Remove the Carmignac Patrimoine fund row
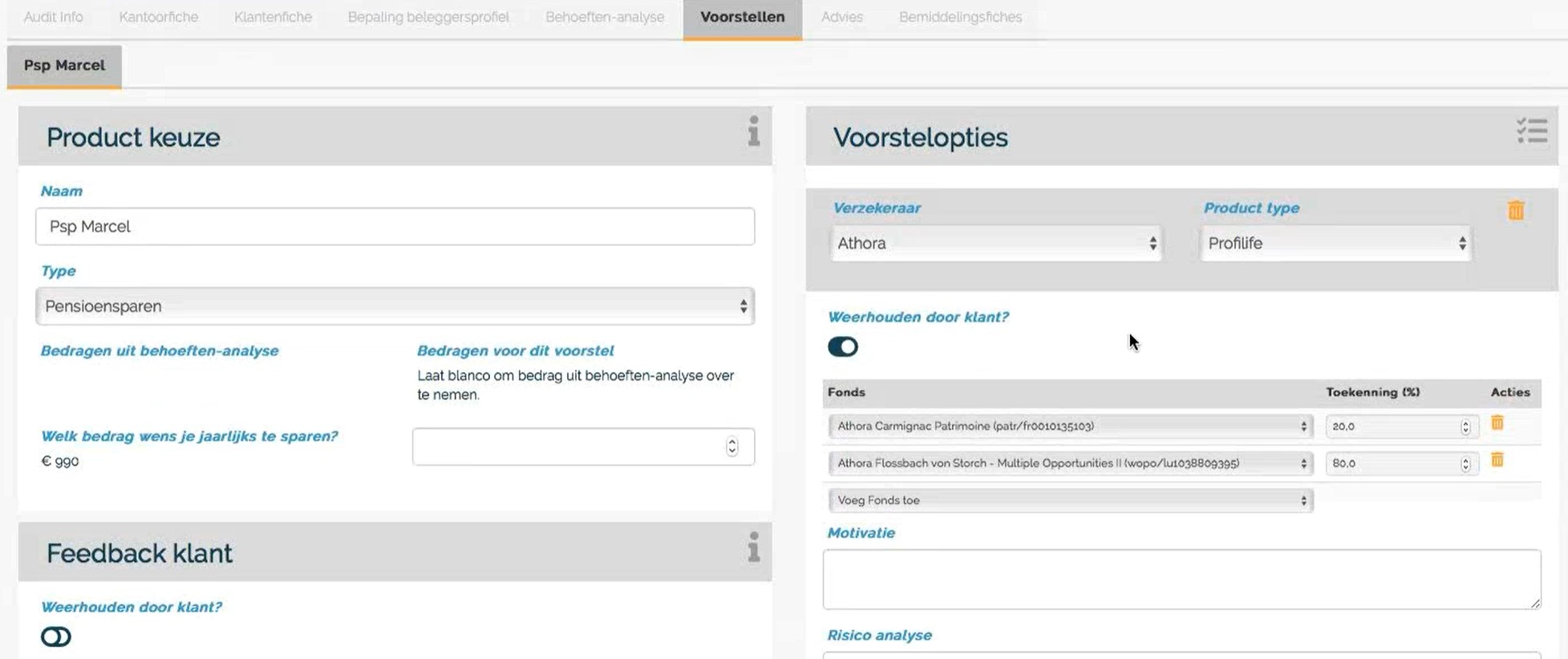Image resolution: width=1568 pixels, height=659 pixels. [x=1497, y=422]
